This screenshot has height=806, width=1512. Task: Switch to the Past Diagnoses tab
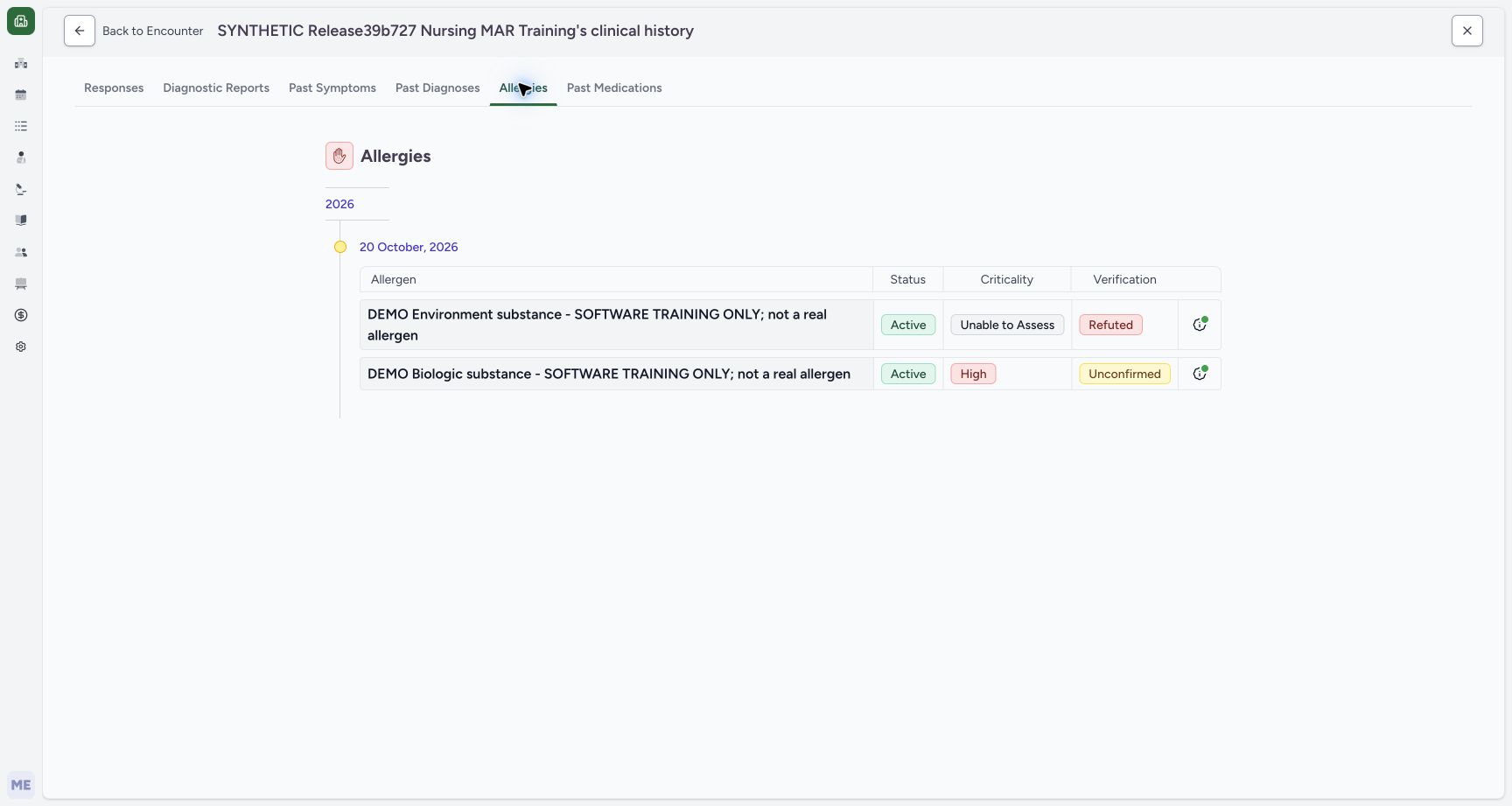pos(437,88)
